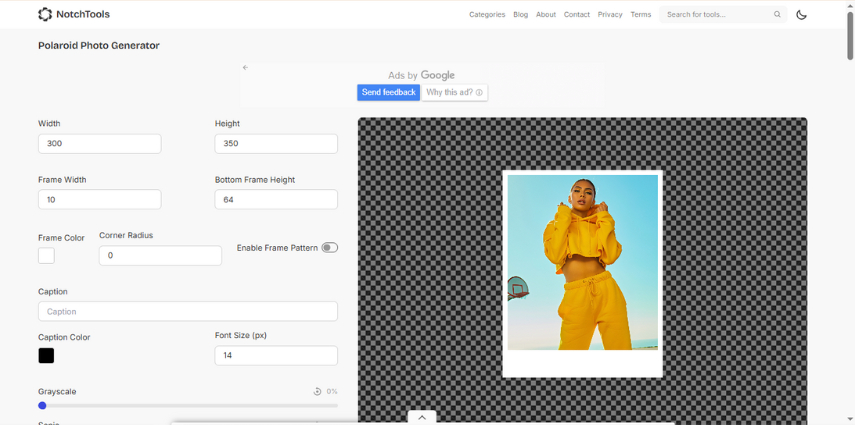Expand the bottom panel chevron up
This screenshot has width=855, height=425.
(x=422, y=417)
